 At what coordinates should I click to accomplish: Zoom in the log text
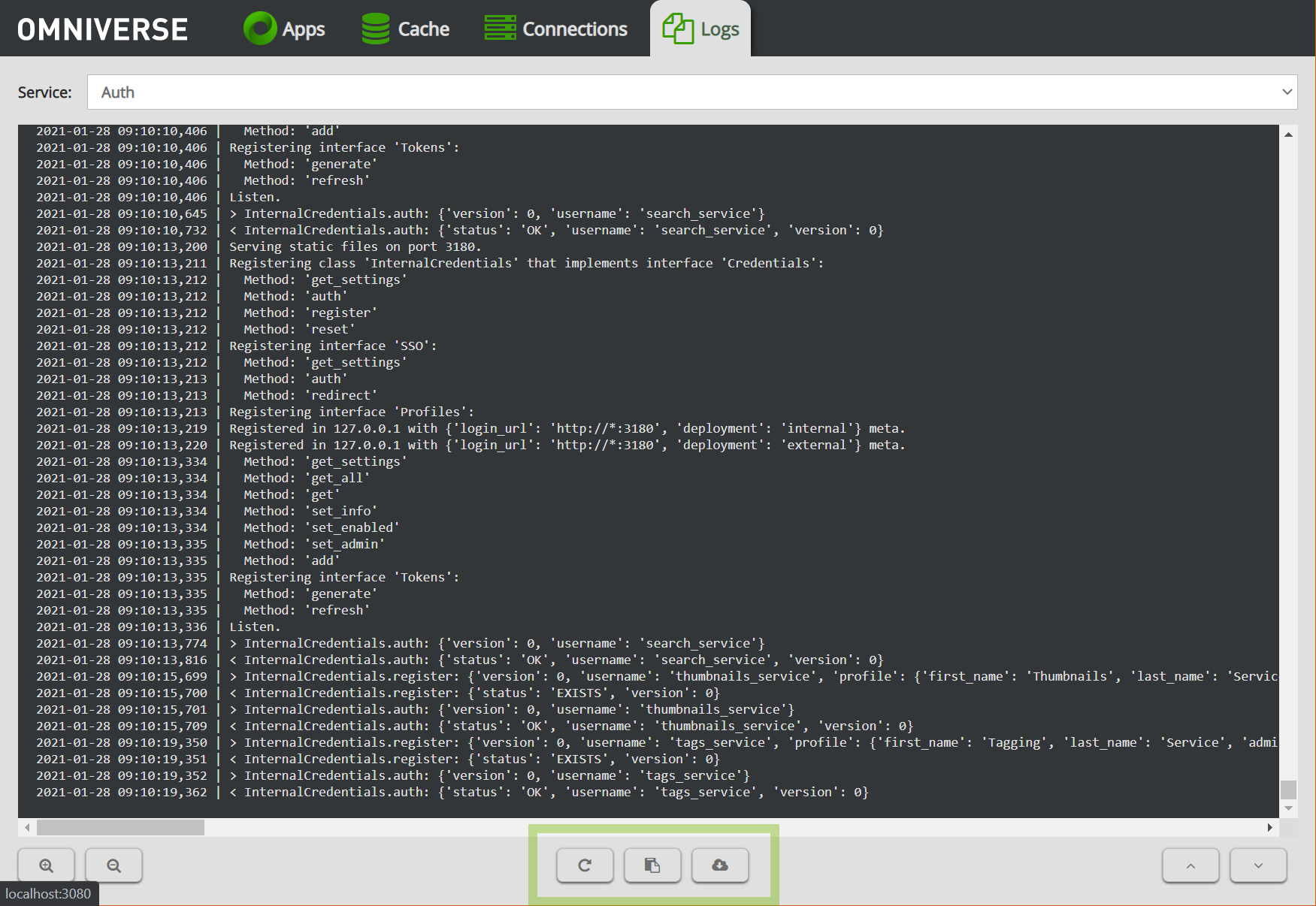(x=47, y=865)
